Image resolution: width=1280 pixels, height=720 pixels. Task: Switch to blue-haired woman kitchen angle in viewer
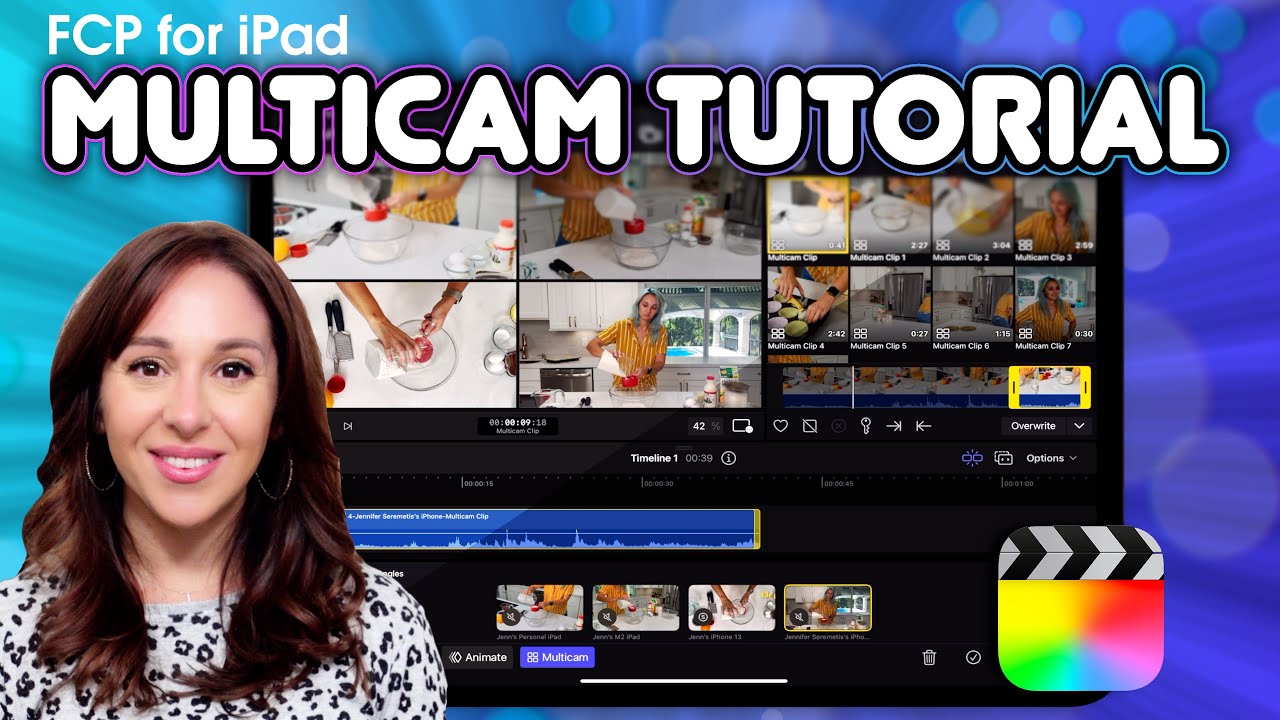[x=641, y=345]
